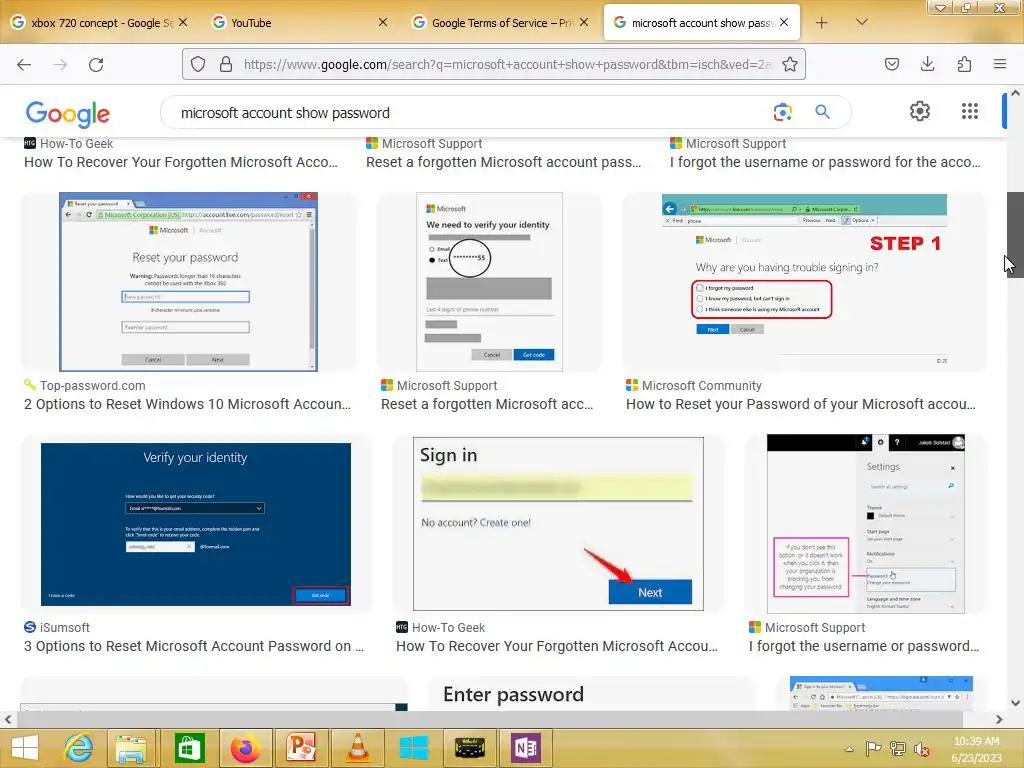Open 3 Options to Reset Microsoft Account link

point(194,646)
